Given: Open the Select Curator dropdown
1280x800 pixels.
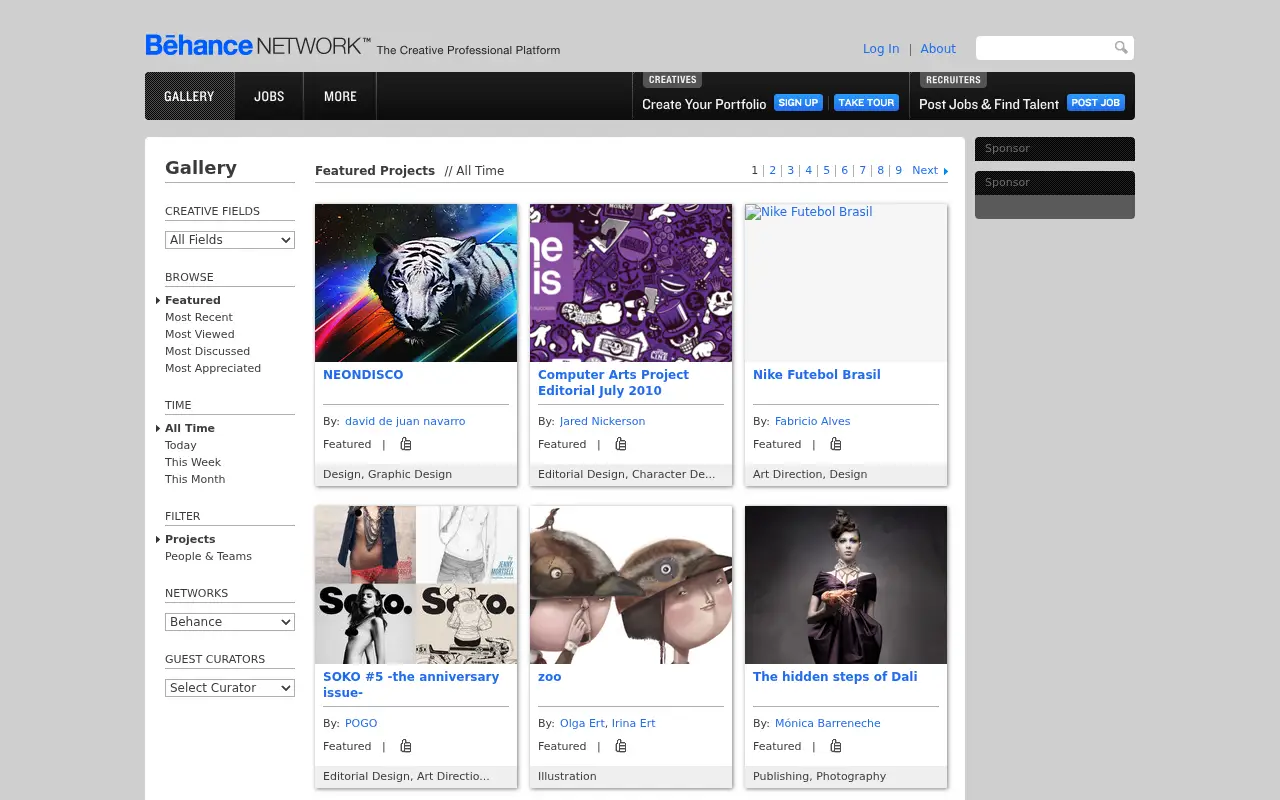Looking at the screenshot, I should [230, 688].
